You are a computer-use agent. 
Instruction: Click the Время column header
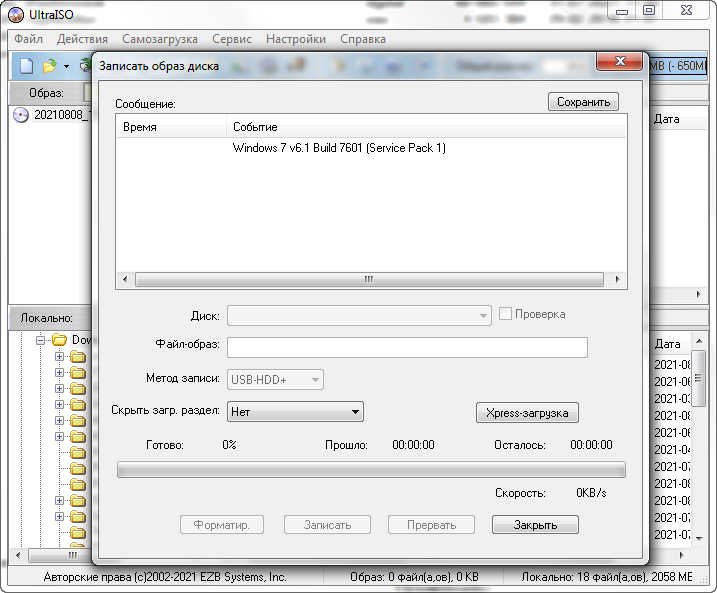coord(171,127)
